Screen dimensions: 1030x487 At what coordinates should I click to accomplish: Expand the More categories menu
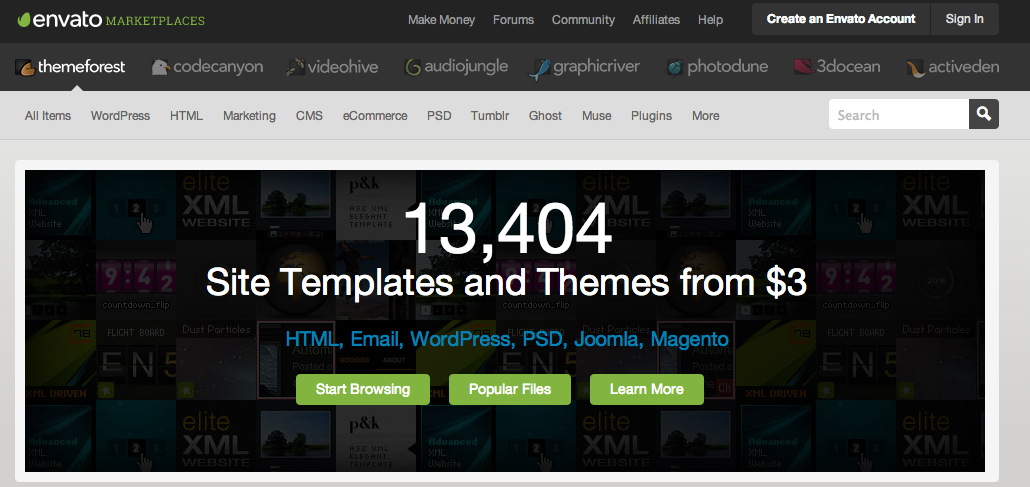click(705, 116)
